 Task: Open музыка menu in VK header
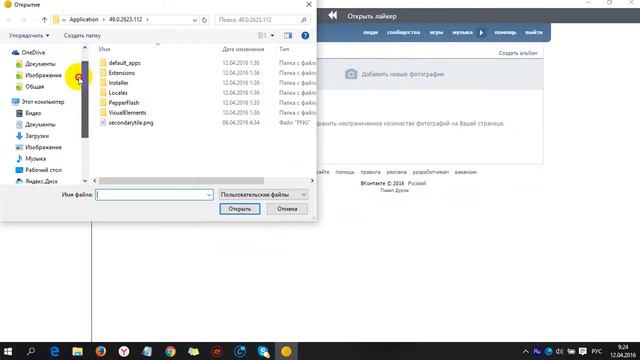tap(462, 32)
